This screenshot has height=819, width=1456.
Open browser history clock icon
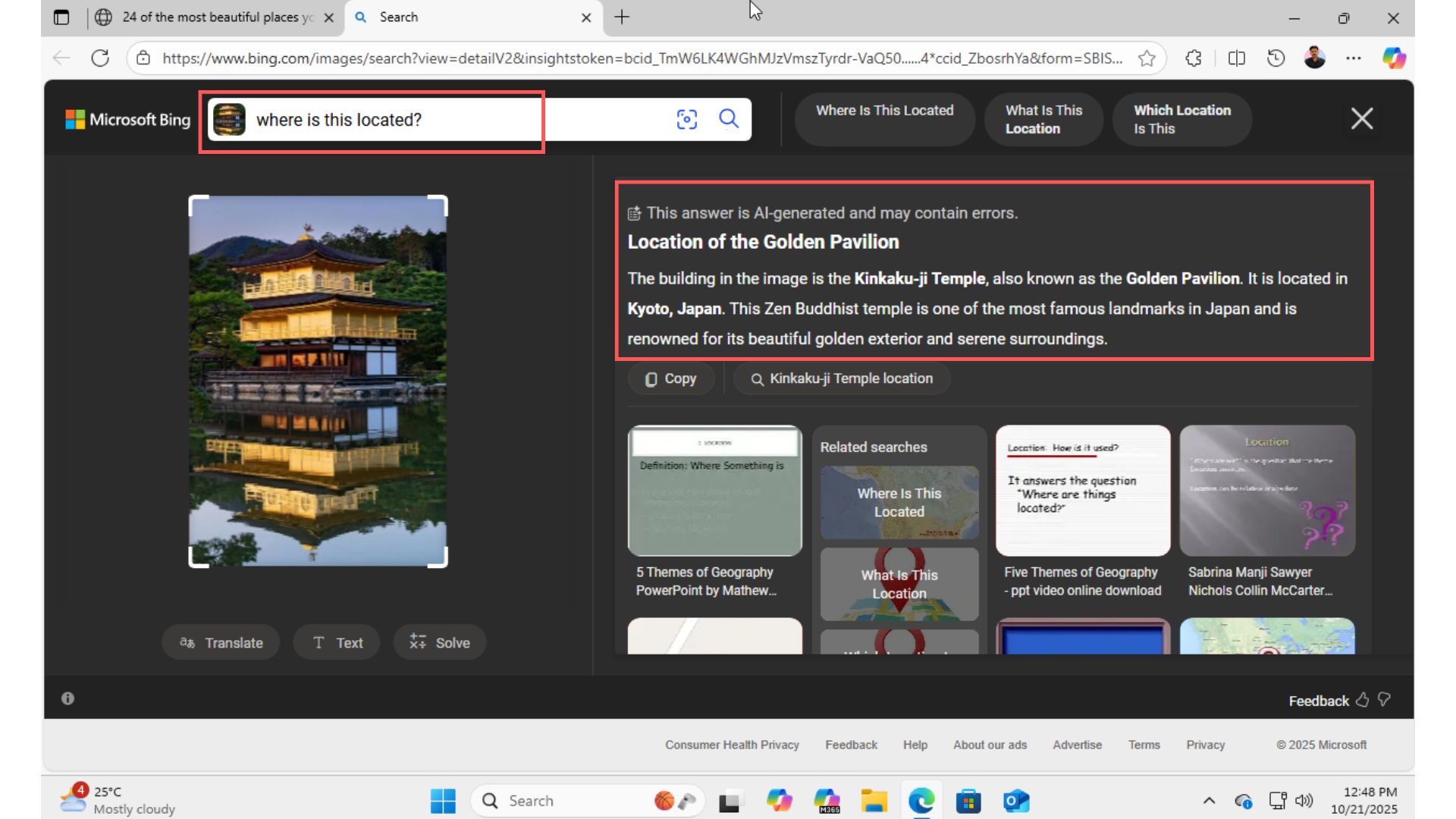coord(1276,58)
